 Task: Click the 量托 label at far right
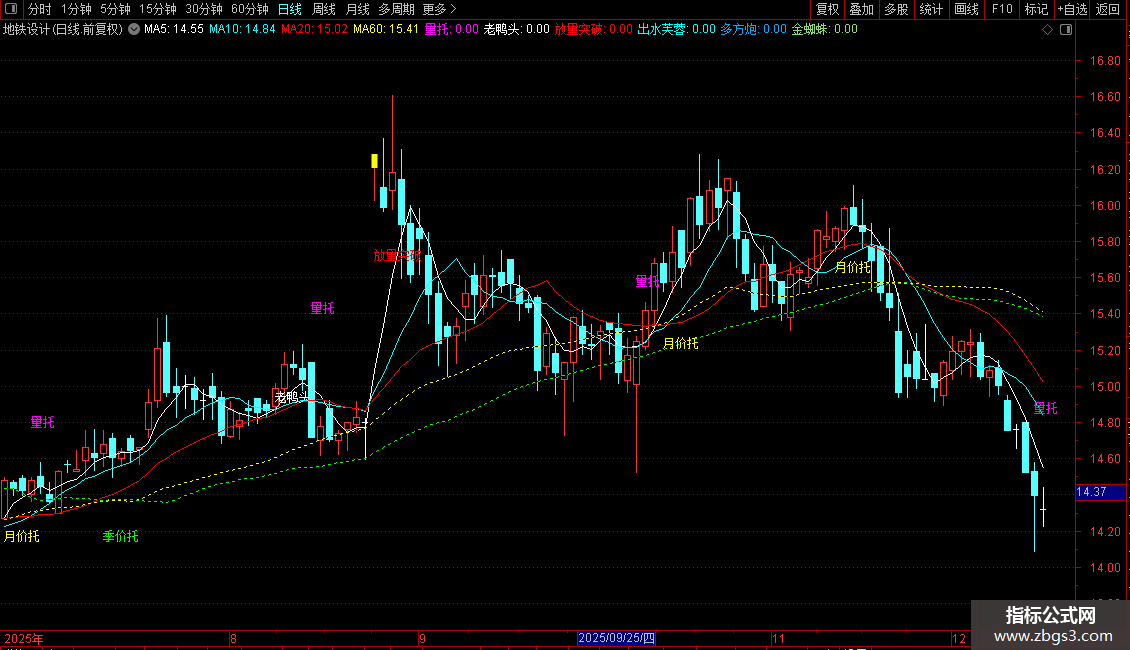click(x=1046, y=409)
